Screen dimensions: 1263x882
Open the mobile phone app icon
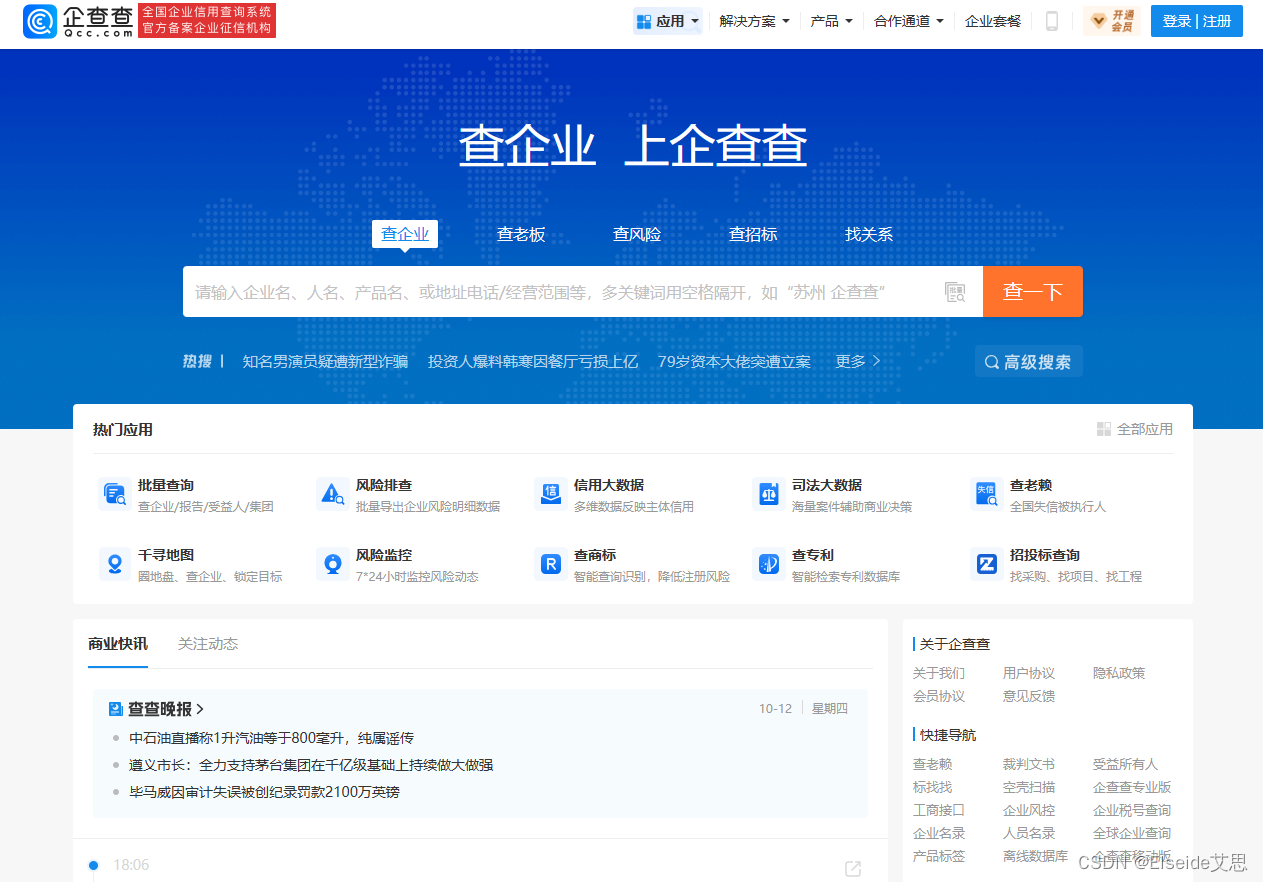(1052, 21)
